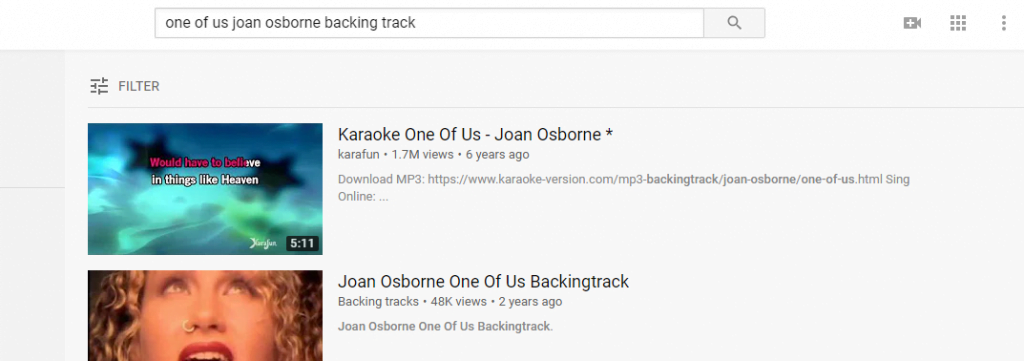This screenshot has height=361, width=1024.
Task: Open the YouTube apps grid icon
Action: [957, 23]
